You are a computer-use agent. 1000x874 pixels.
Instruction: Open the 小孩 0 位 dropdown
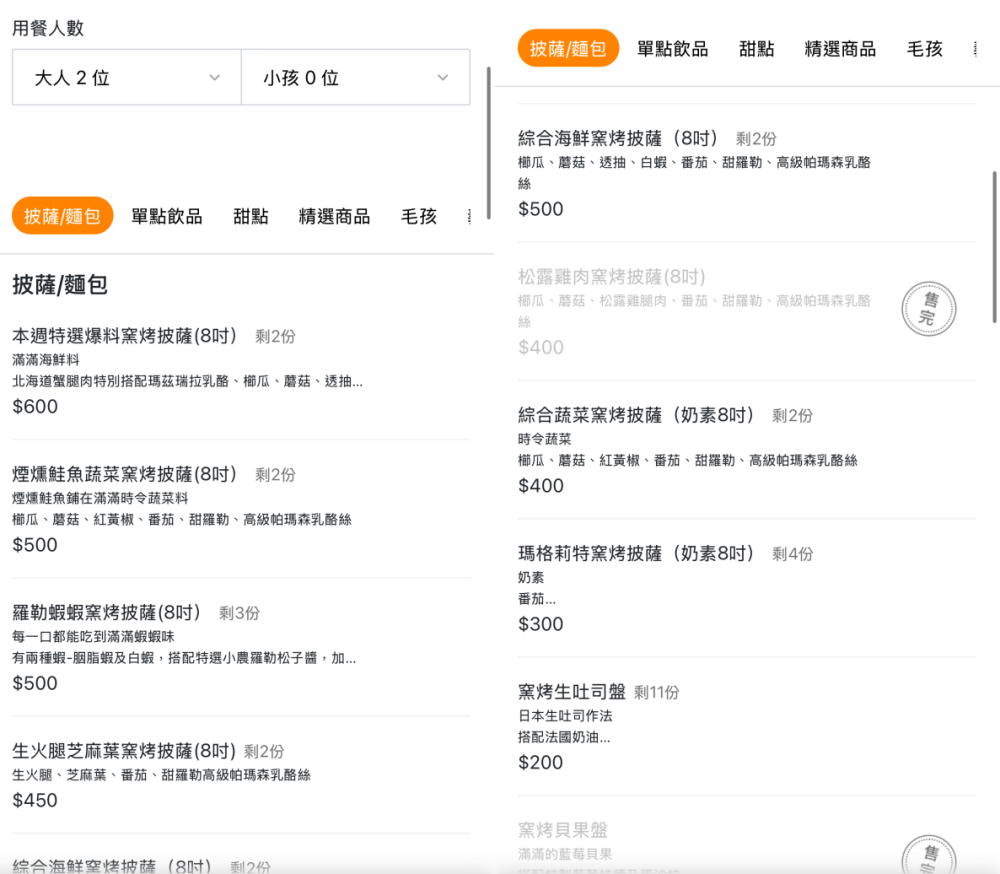pos(355,77)
